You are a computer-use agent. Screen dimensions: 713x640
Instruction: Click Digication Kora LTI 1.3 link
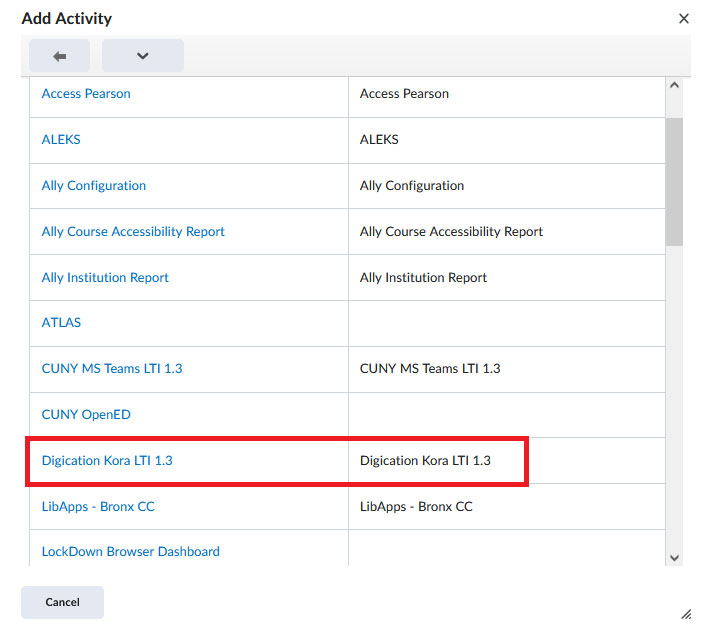coord(107,461)
